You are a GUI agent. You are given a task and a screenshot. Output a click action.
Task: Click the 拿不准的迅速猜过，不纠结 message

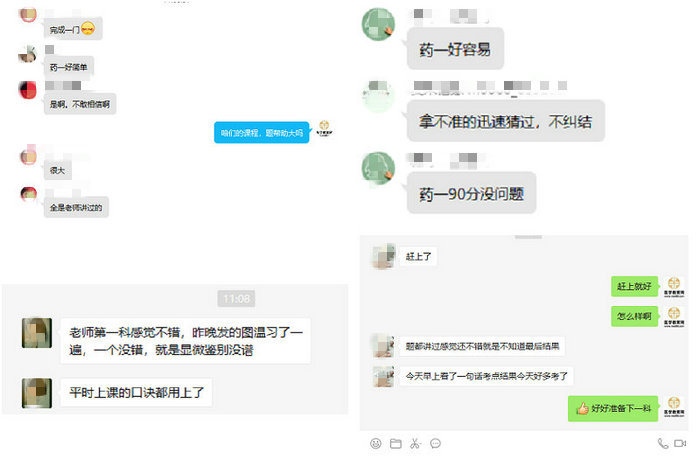506,121
